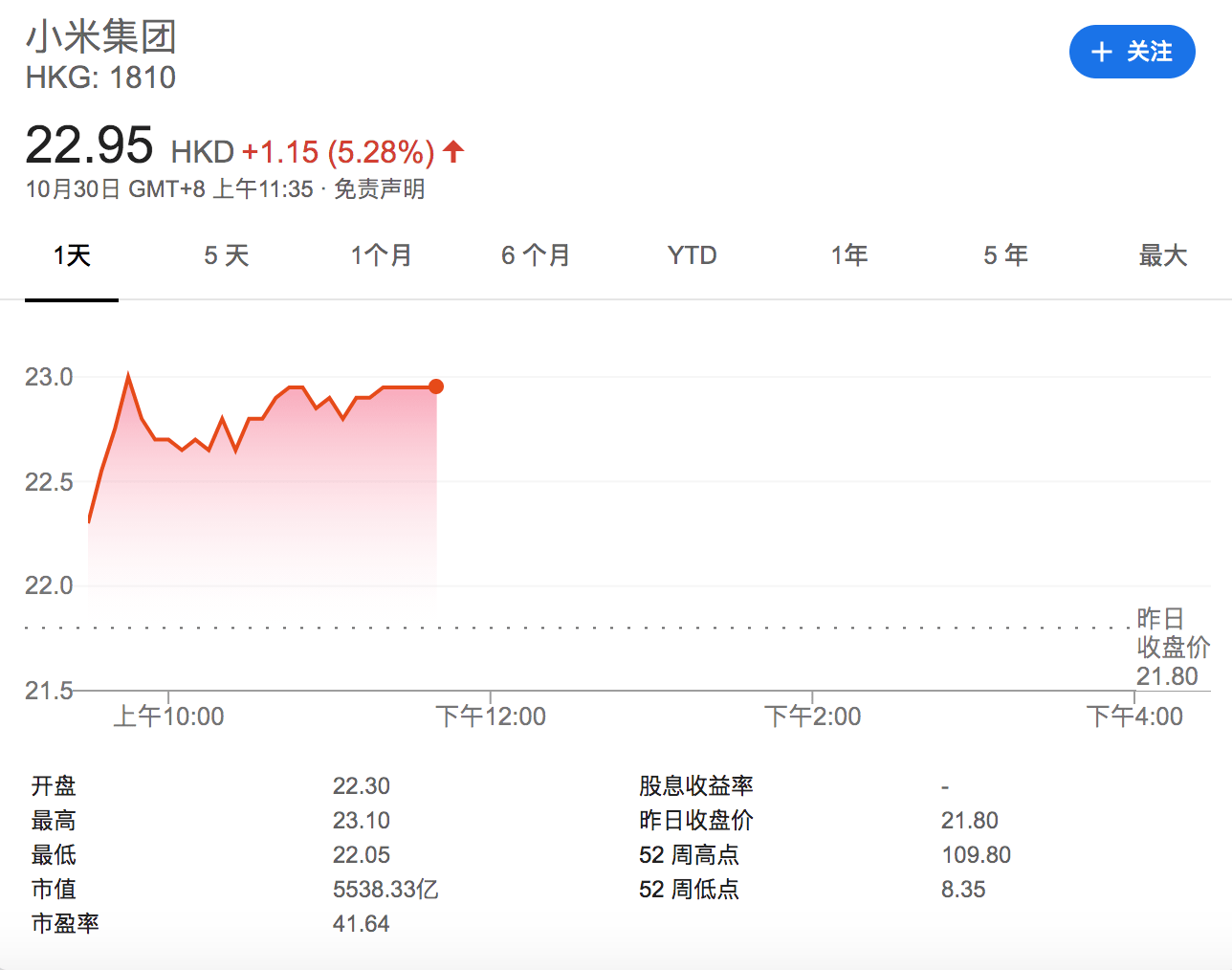
Task: Click the 下午12:00 axis label
Action: point(491,716)
